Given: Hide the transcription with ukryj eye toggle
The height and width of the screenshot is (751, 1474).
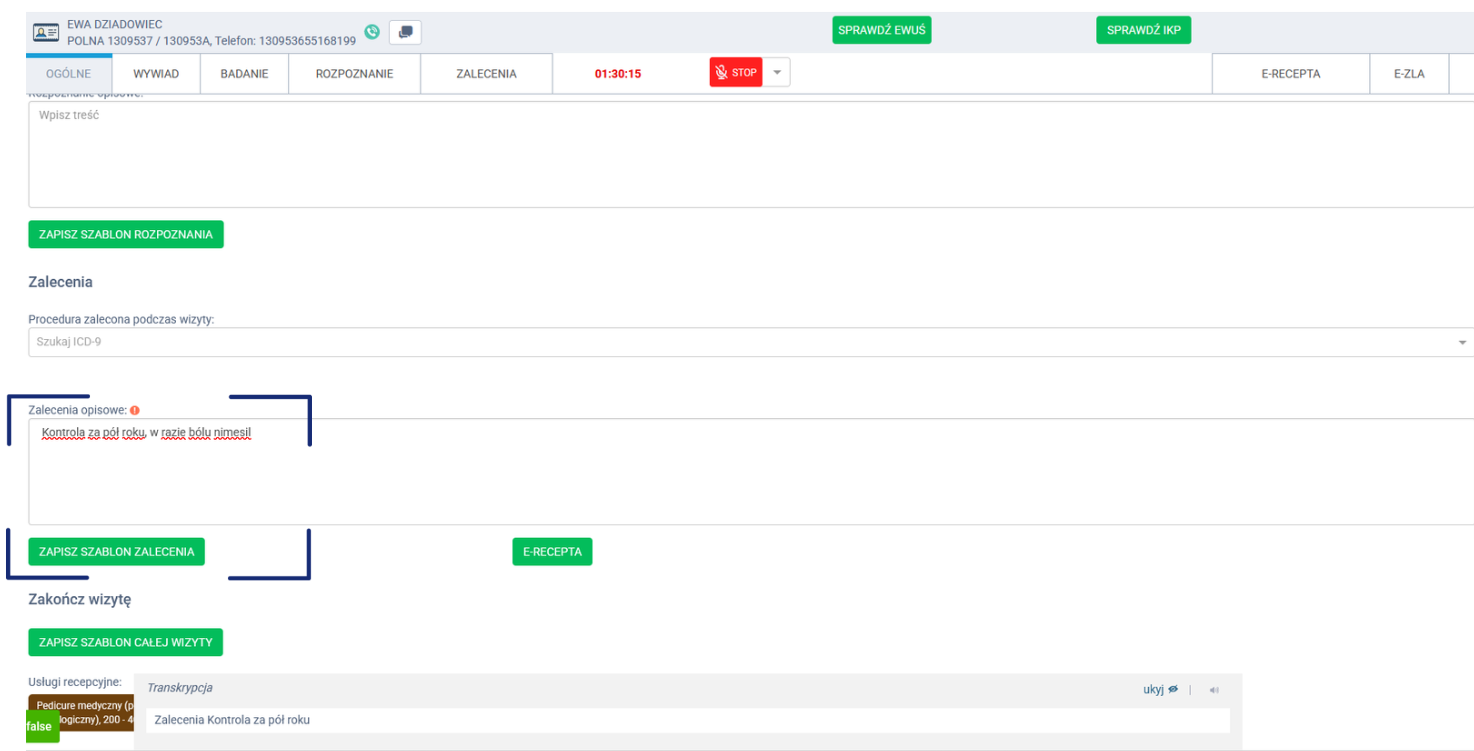Looking at the screenshot, I should click(x=1160, y=689).
